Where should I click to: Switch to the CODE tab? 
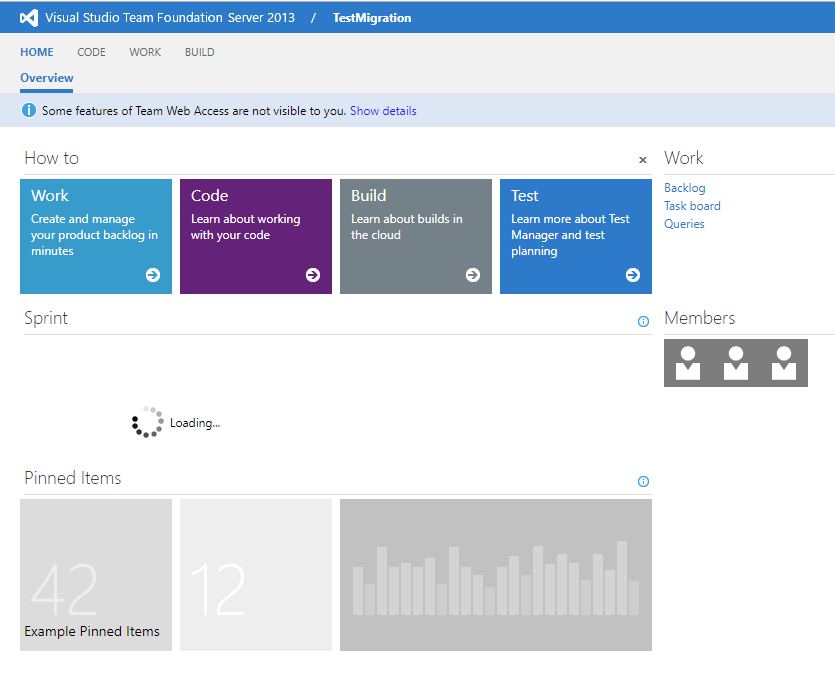(x=91, y=52)
